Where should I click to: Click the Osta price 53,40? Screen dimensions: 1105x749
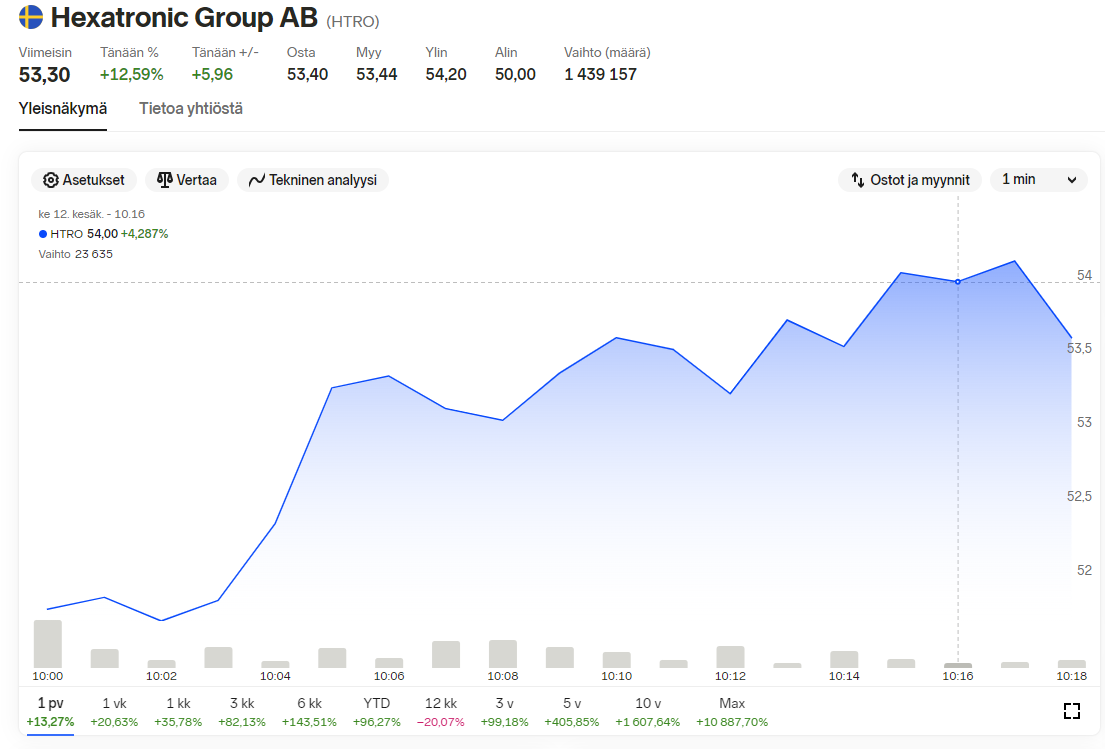pos(307,75)
